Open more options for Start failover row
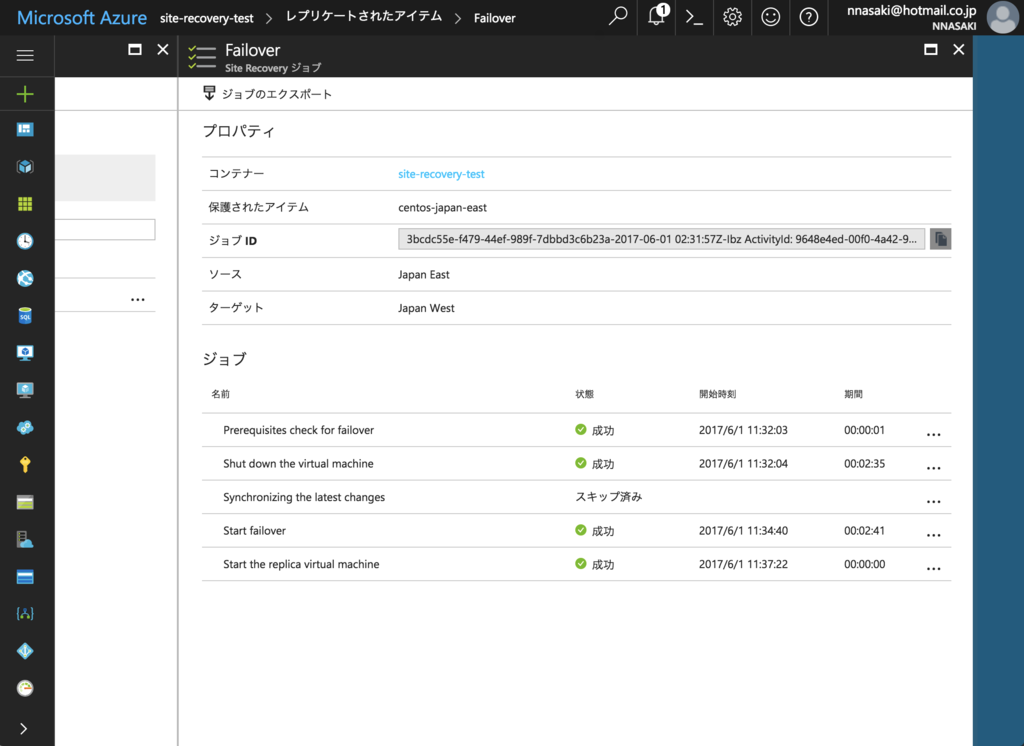 pyautogui.click(x=934, y=535)
